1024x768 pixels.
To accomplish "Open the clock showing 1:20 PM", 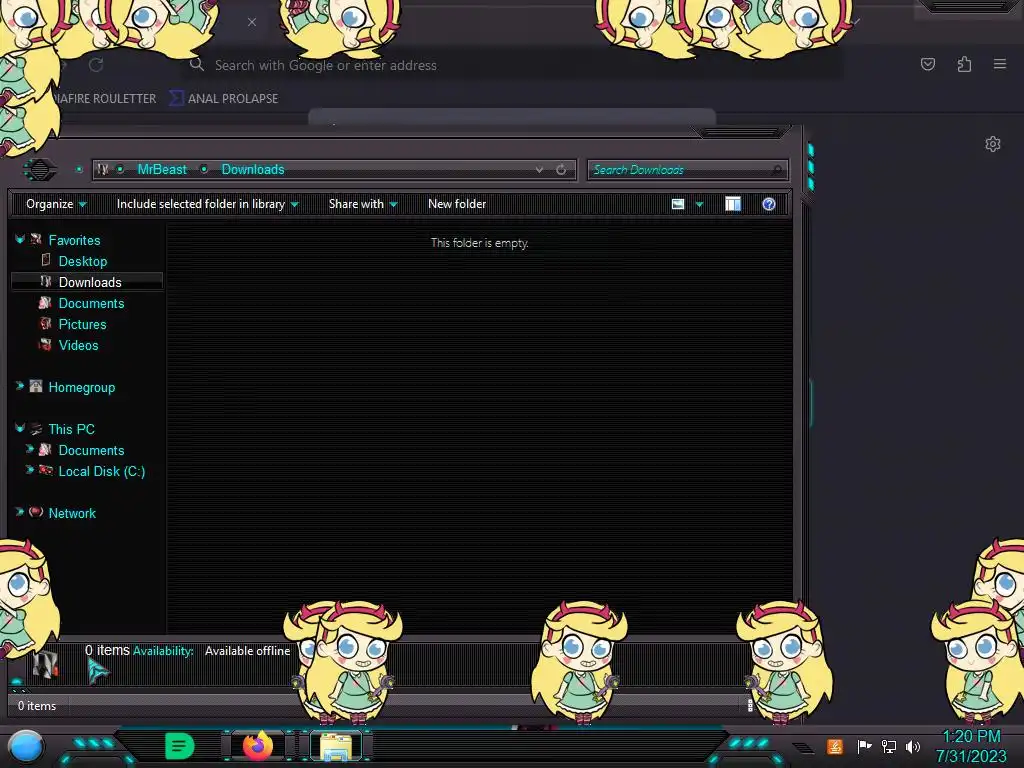I will (x=971, y=746).
